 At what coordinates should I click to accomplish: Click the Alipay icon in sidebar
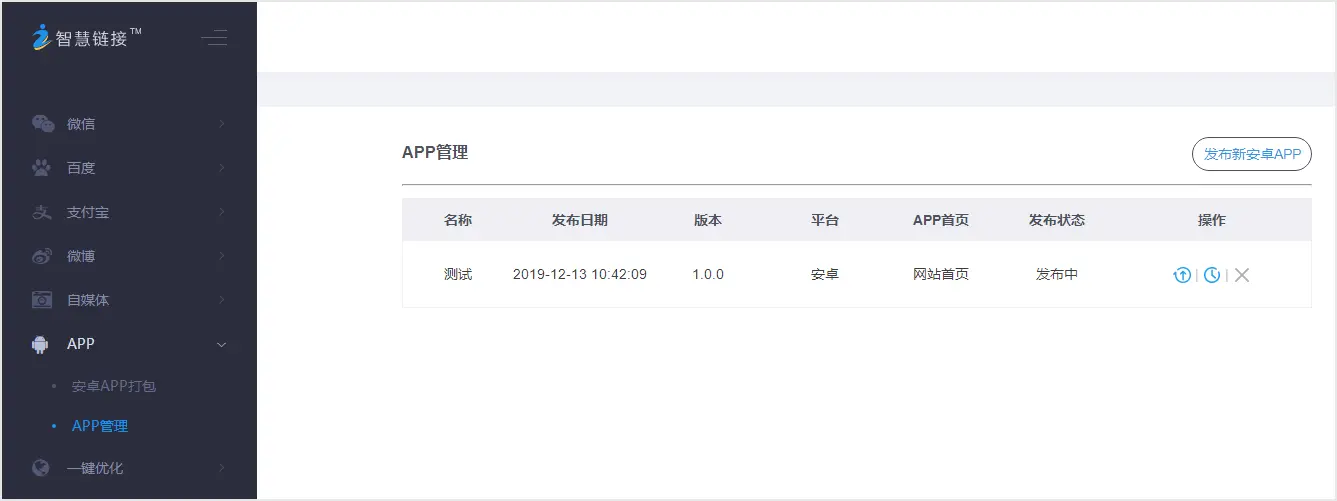point(42,212)
